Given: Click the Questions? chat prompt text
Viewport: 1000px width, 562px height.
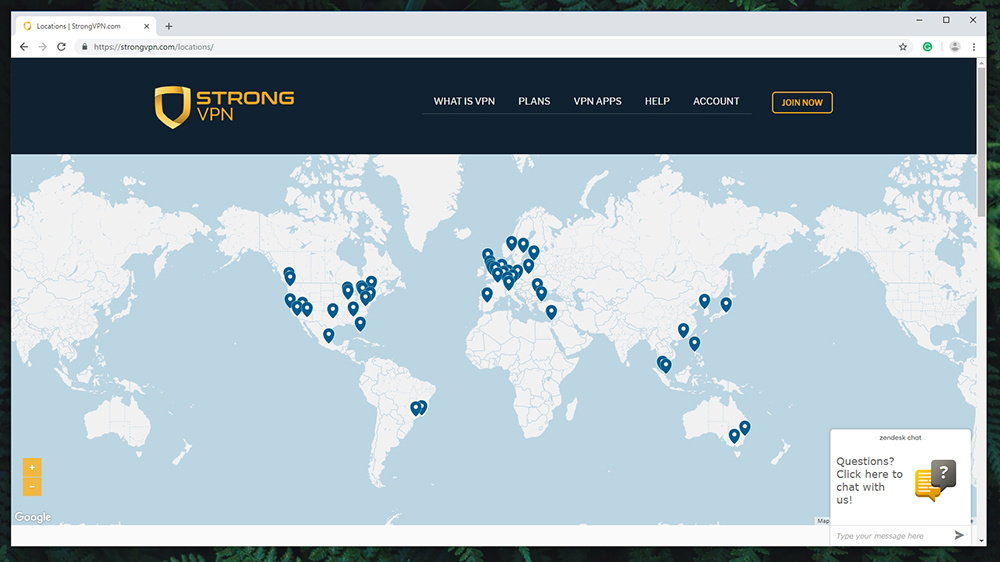Looking at the screenshot, I should pyautogui.click(x=869, y=480).
